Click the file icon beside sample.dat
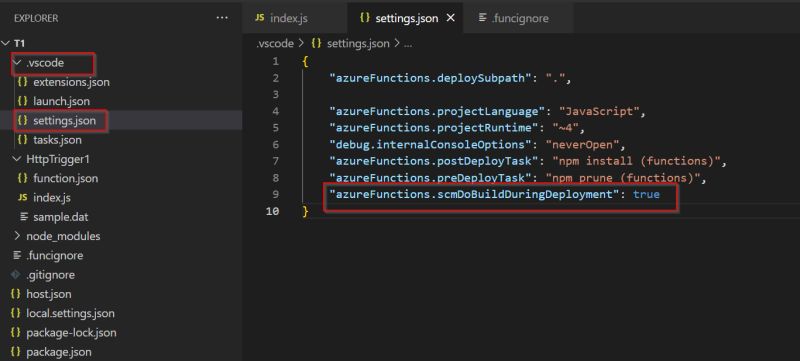Viewport: 800px width, 361px height. pyautogui.click(x=23, y=217)
